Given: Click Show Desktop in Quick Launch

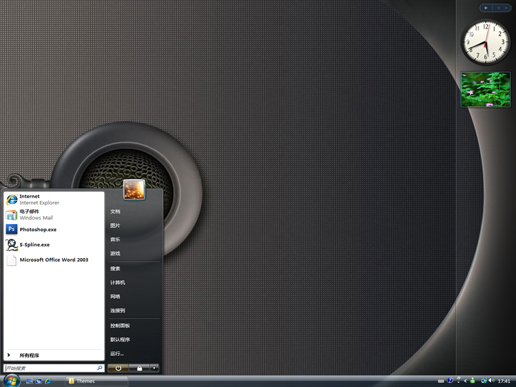Looking at the screenshot, I should click(x=29, y=381).
